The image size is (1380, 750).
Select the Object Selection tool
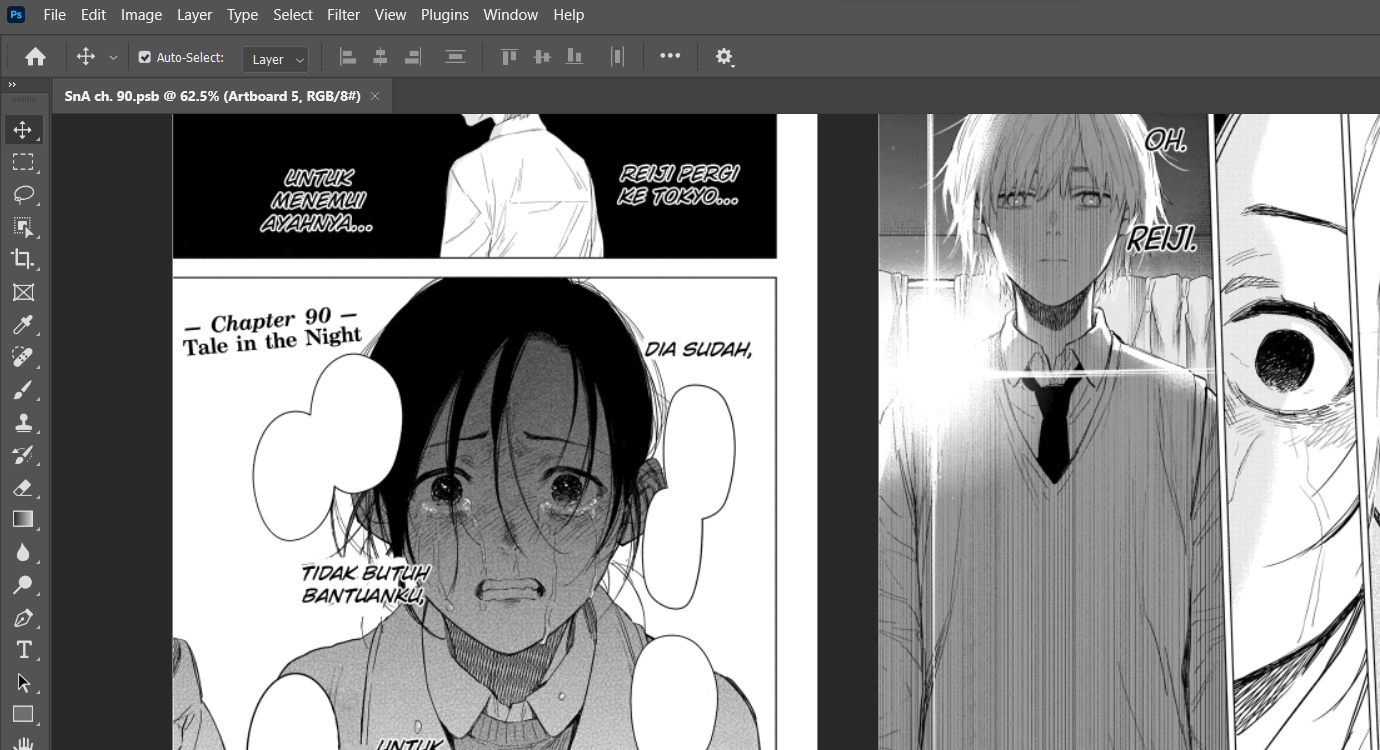pyautogui.click(x=23, y=227)
